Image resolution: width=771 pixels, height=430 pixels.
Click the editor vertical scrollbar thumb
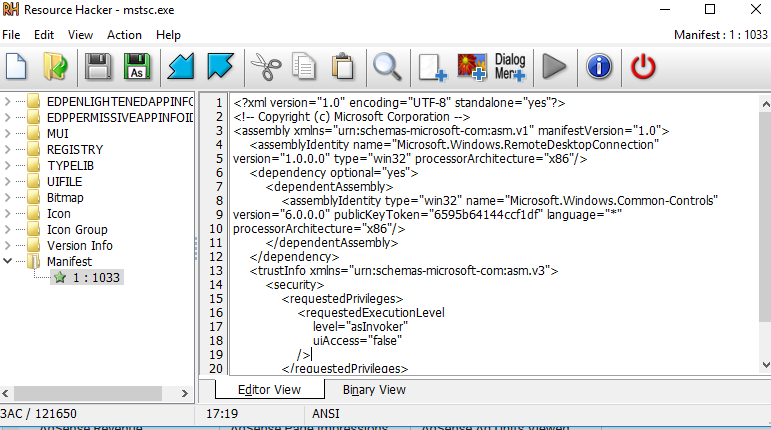[765, 217]
